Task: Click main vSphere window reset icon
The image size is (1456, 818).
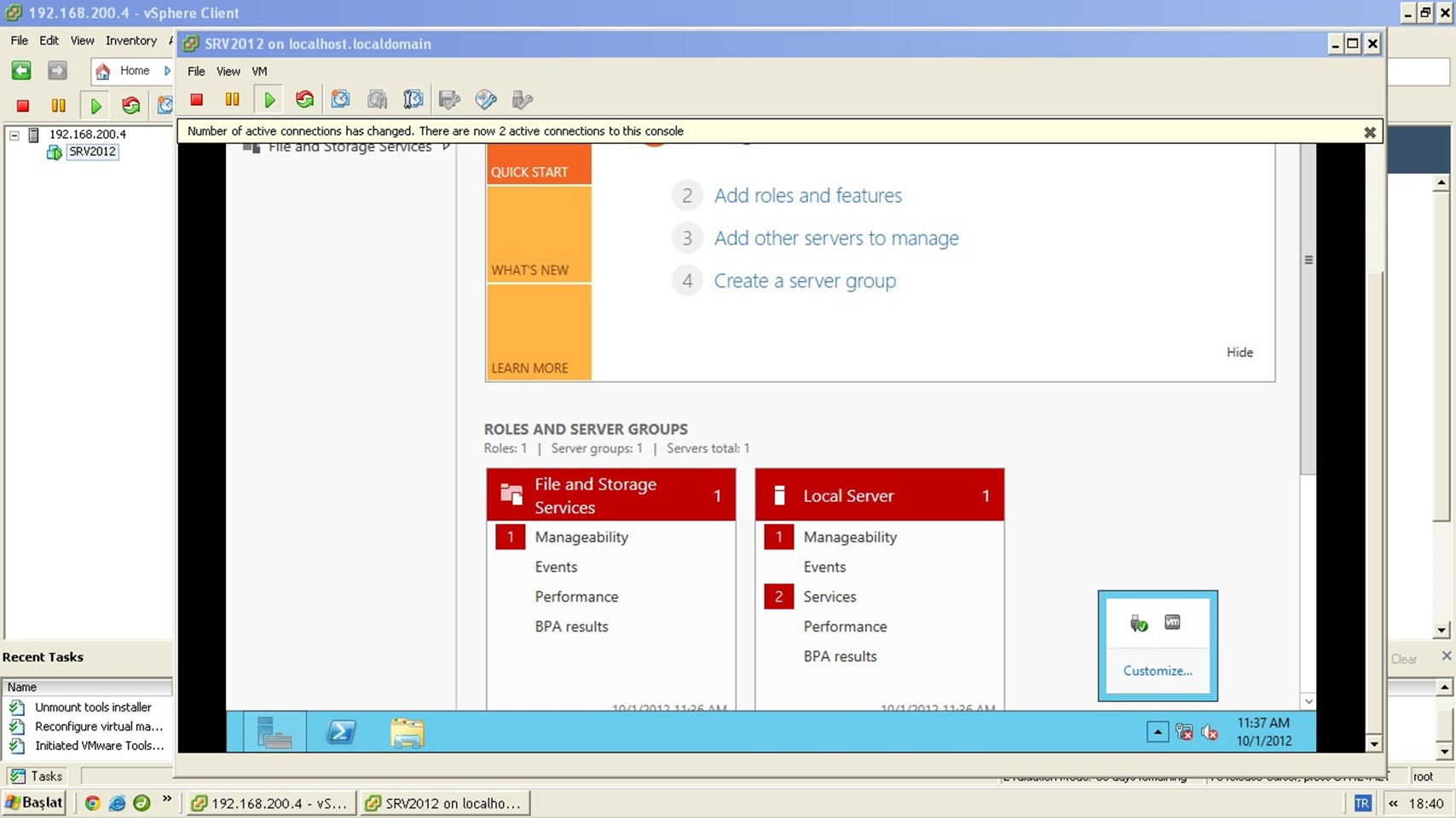Action: [130, 106]
